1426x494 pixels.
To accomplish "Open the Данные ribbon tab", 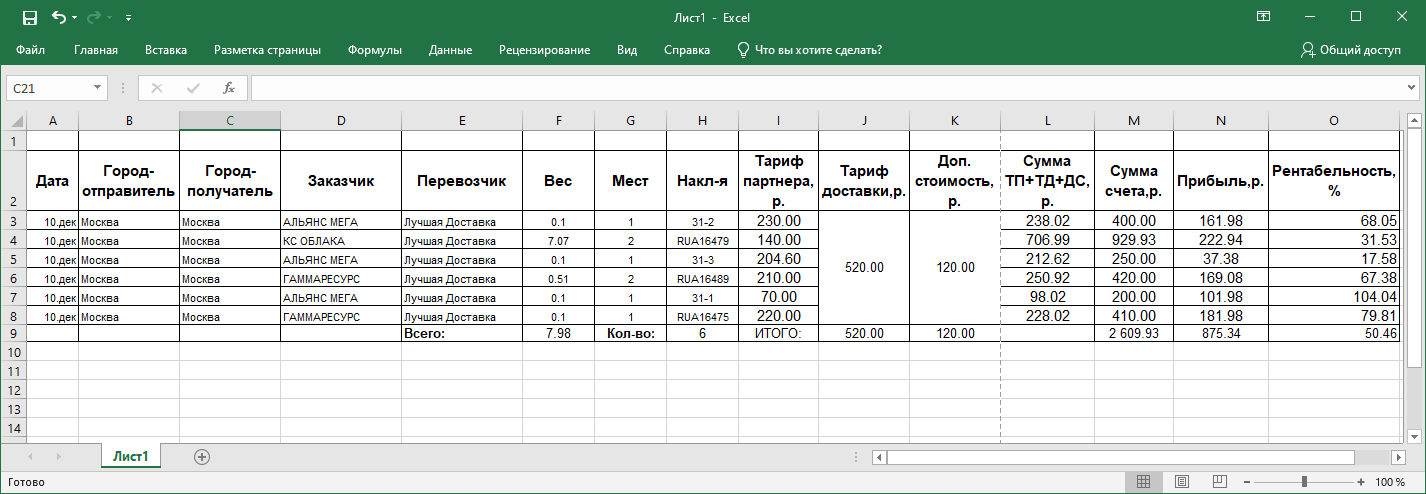I will [x=450, y=50].
